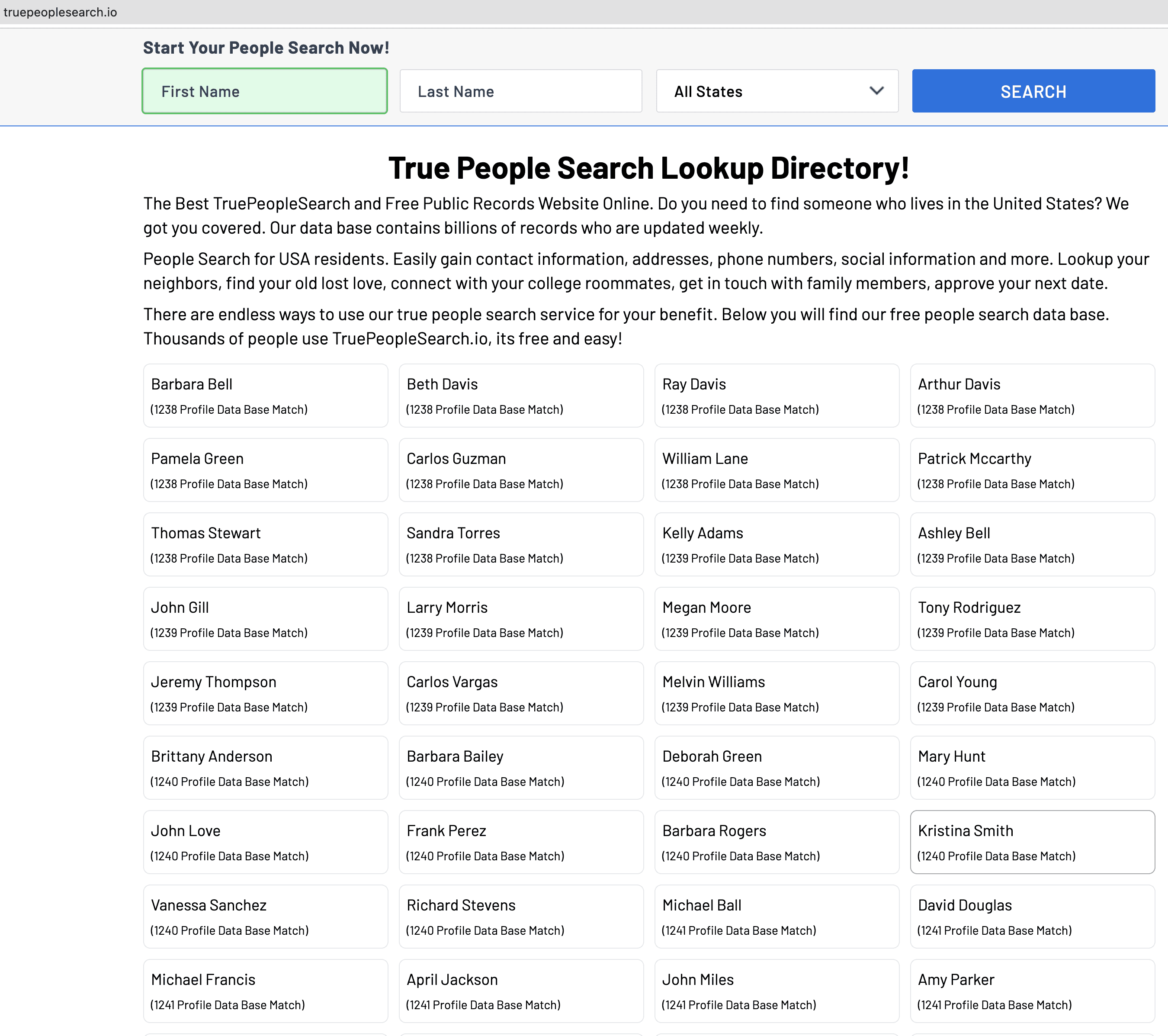The width and height of the screenshot is (1168, 1036).
Task: Select the Michael Ball listing
Action: click(x=776, y=916)
